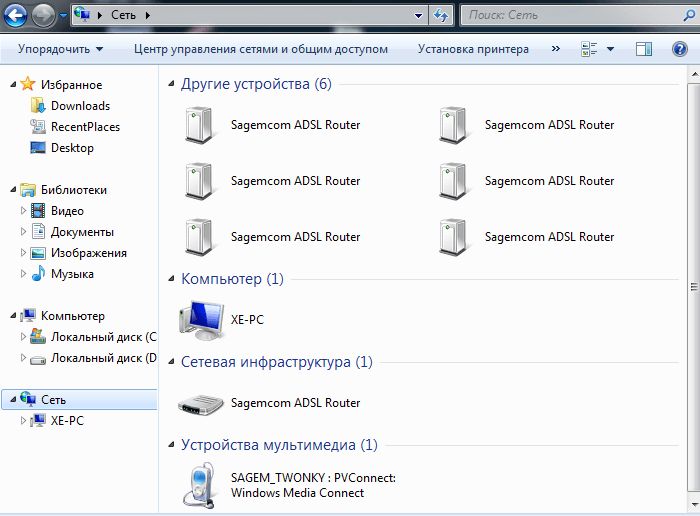Click Центр управления сетями и общим доступом
Screen dimensions: 700x516
click(x=260, y=49)
